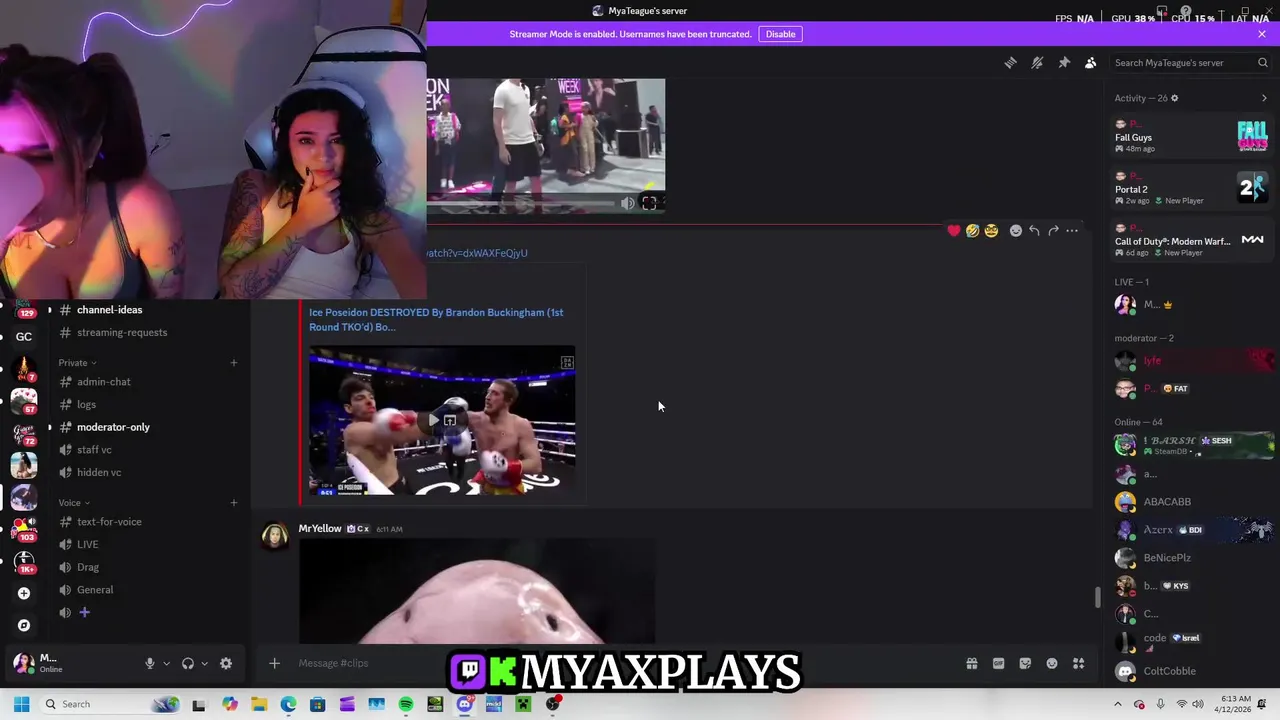Image resolution: width=1280 pixels, height=720 pixels.
Task: Dismiss the Streamer Mode banner
Action: pyautogui.click(x=1262, y=34)
